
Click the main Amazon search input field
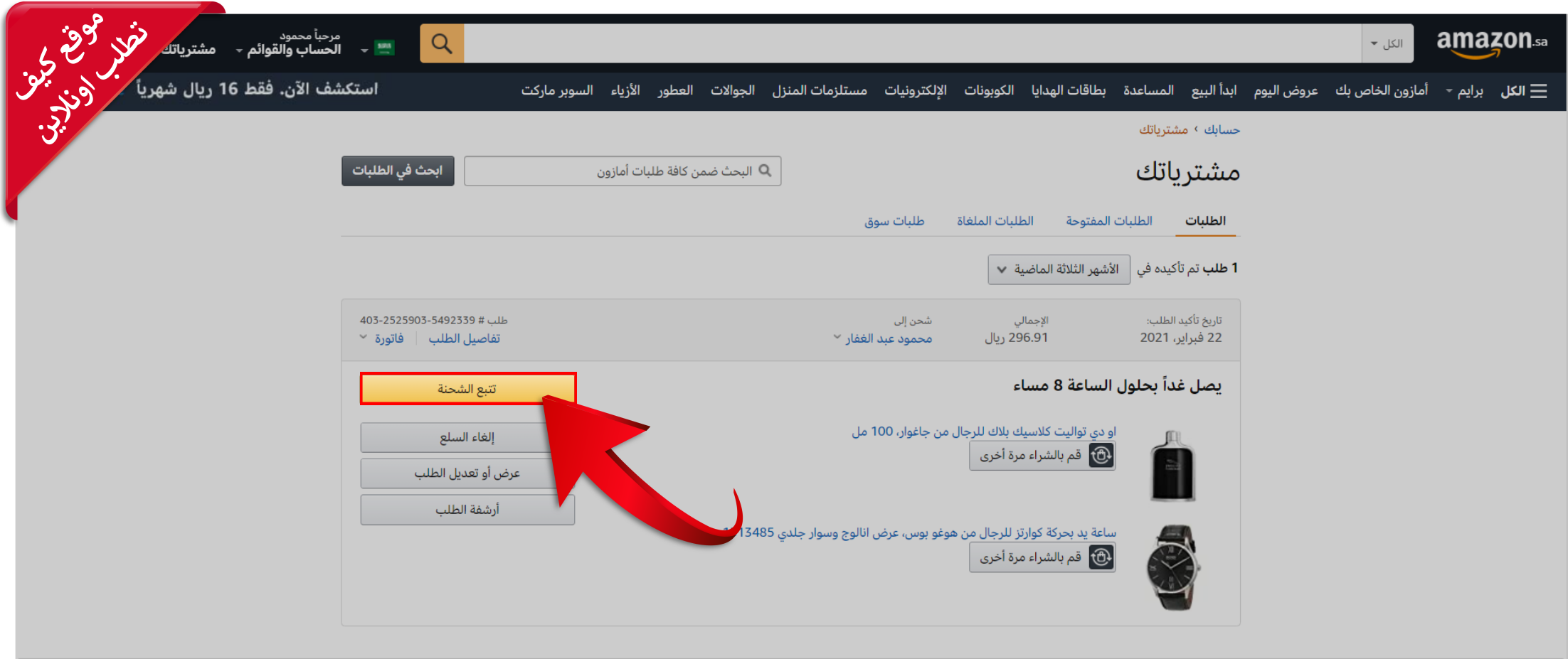click(x=911, y=43)
